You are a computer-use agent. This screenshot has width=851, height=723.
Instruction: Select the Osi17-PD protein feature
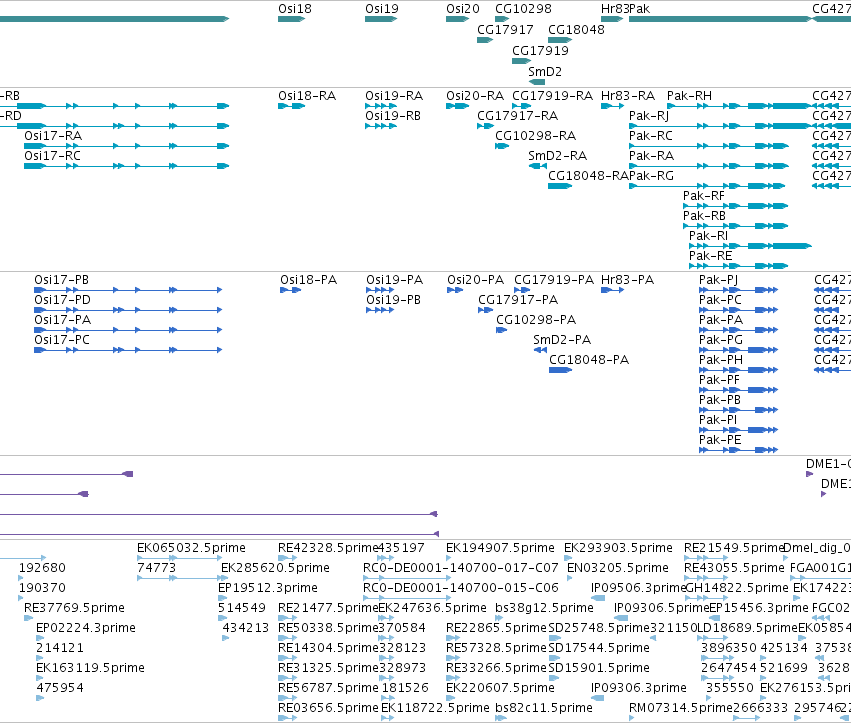tap(128, 310)
